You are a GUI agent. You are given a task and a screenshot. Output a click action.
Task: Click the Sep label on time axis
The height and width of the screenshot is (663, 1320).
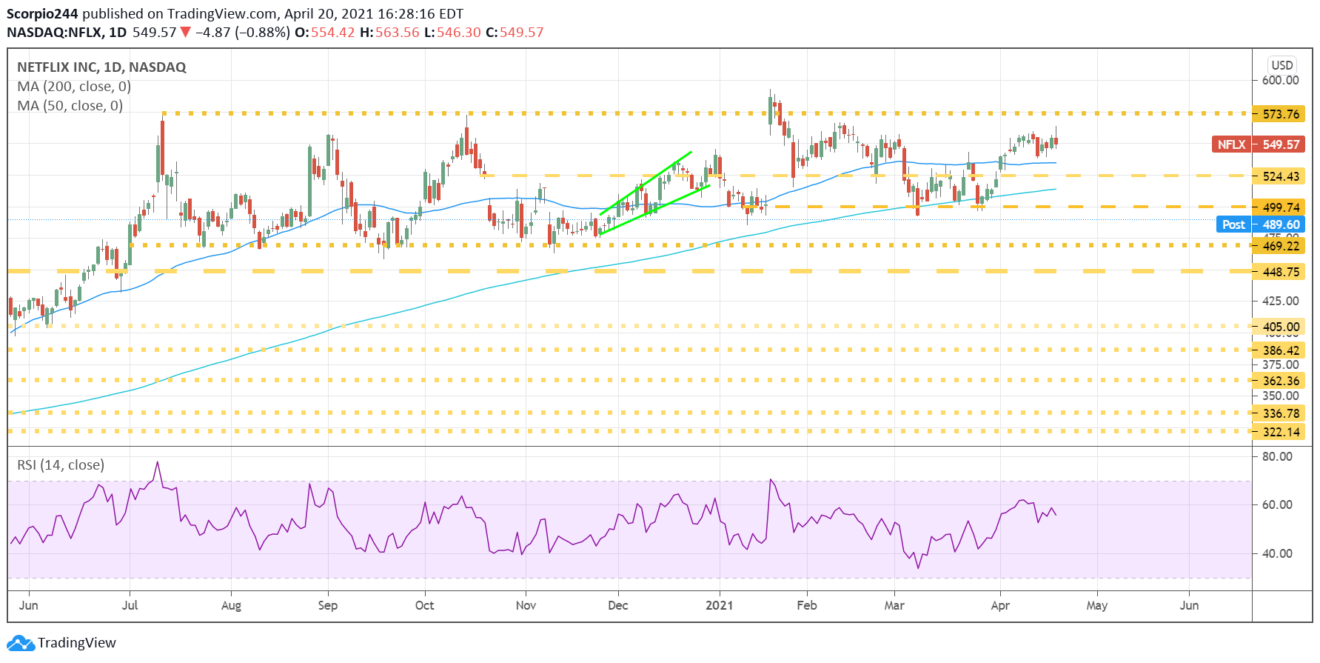tap(328, 605)
